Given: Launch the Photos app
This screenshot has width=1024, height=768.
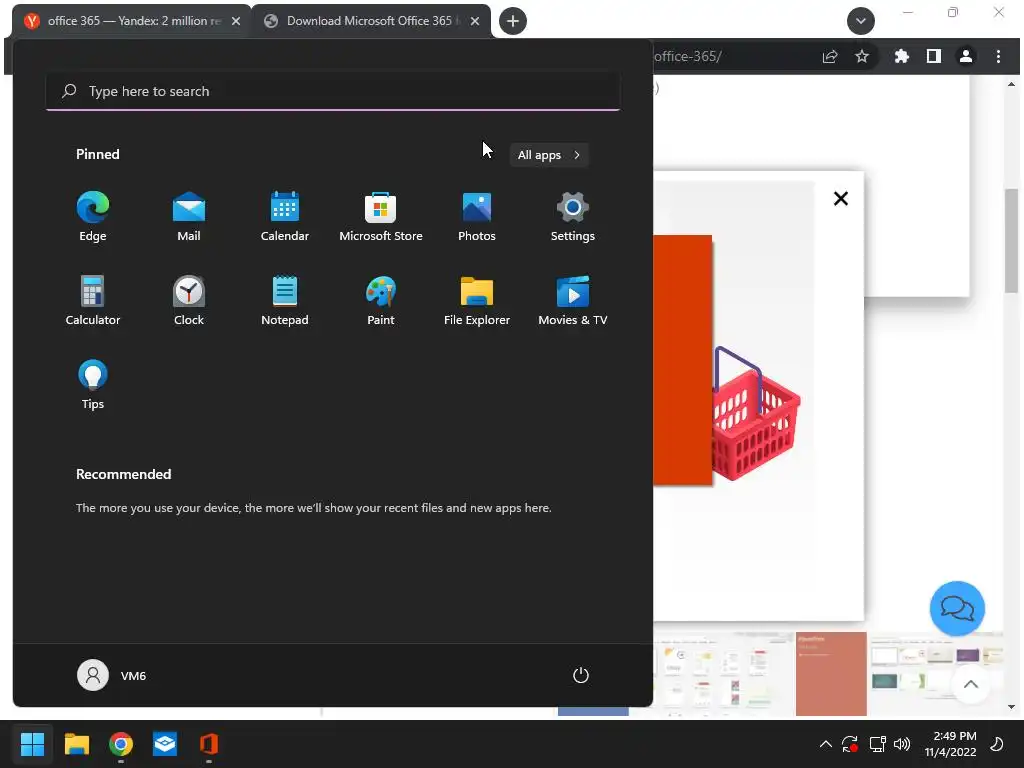Looking at the screenshot, I should (x=477, y=217).
